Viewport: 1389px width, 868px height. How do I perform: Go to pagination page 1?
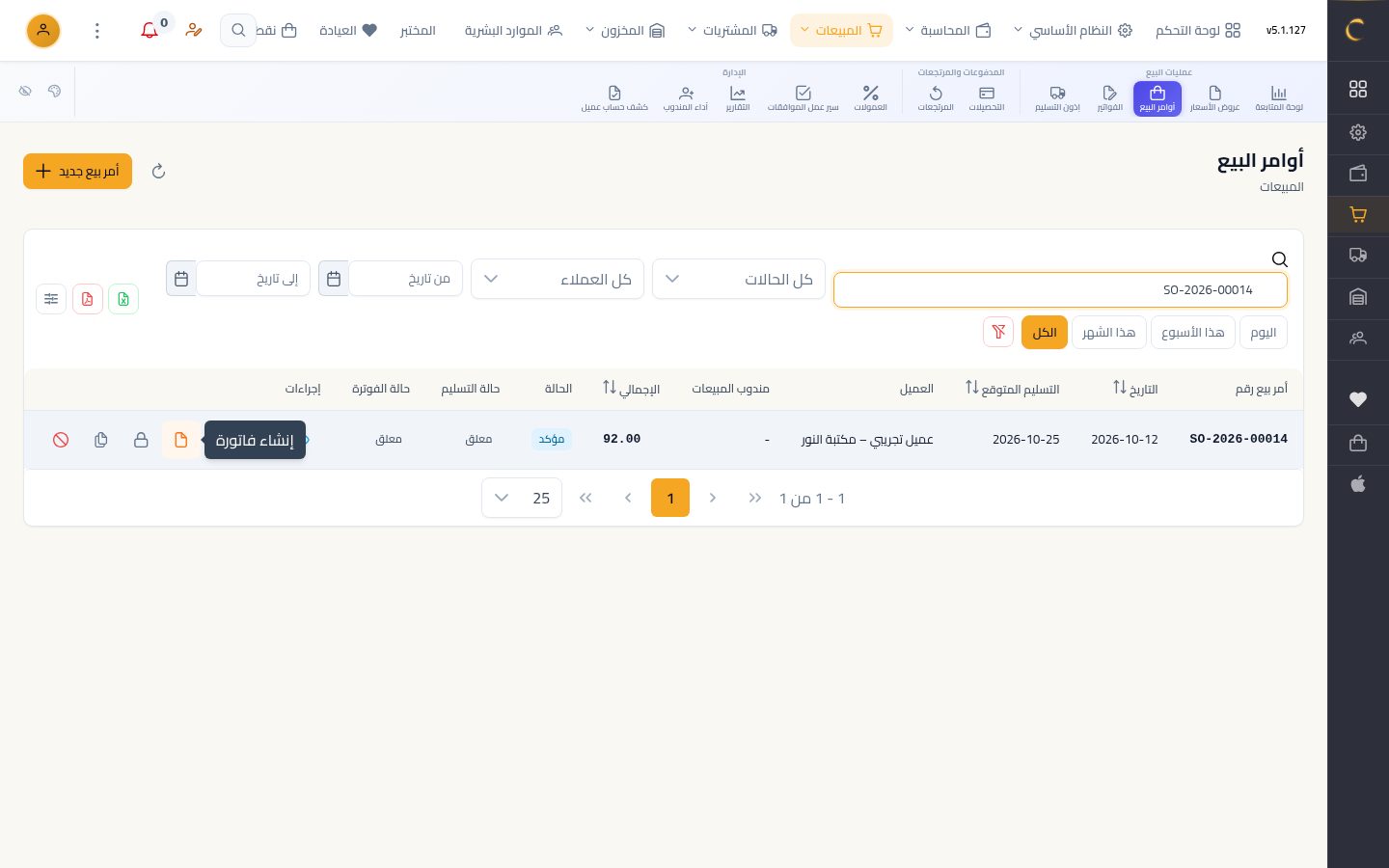670,498
